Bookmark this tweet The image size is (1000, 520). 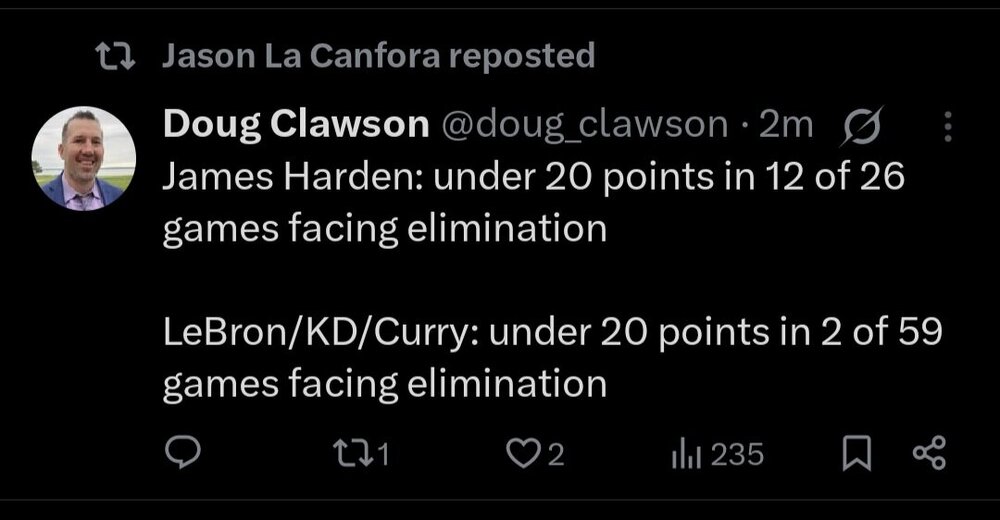click(x=853, y=455)
